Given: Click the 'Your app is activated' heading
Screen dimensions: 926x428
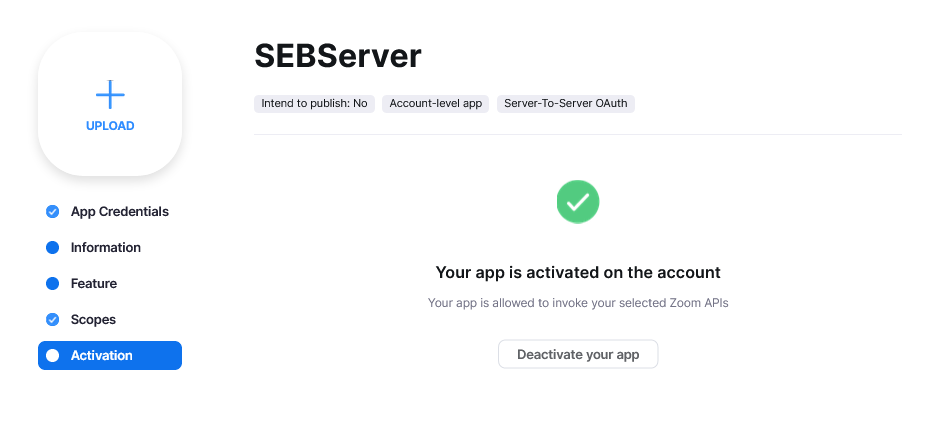Looking at the screenshot, I should (x=578, y=272).
